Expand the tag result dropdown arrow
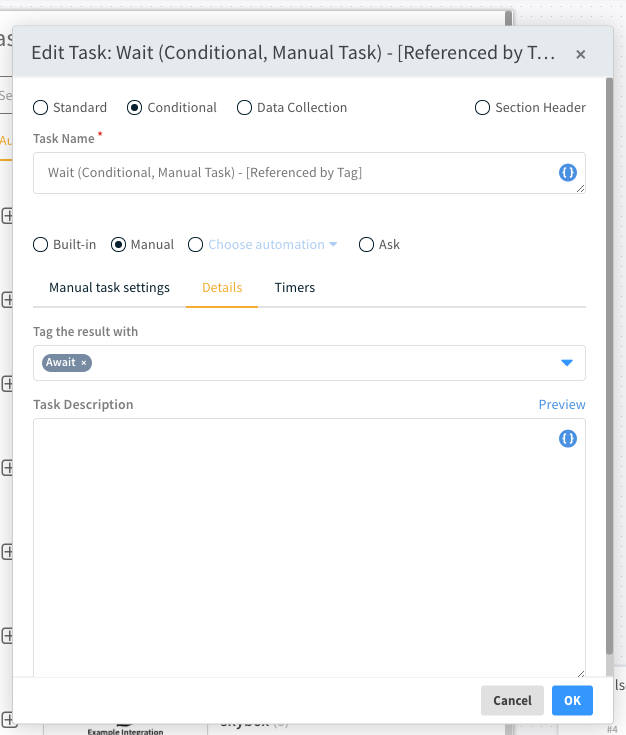Viewport: 626px width, 735px height. [567, 363]
